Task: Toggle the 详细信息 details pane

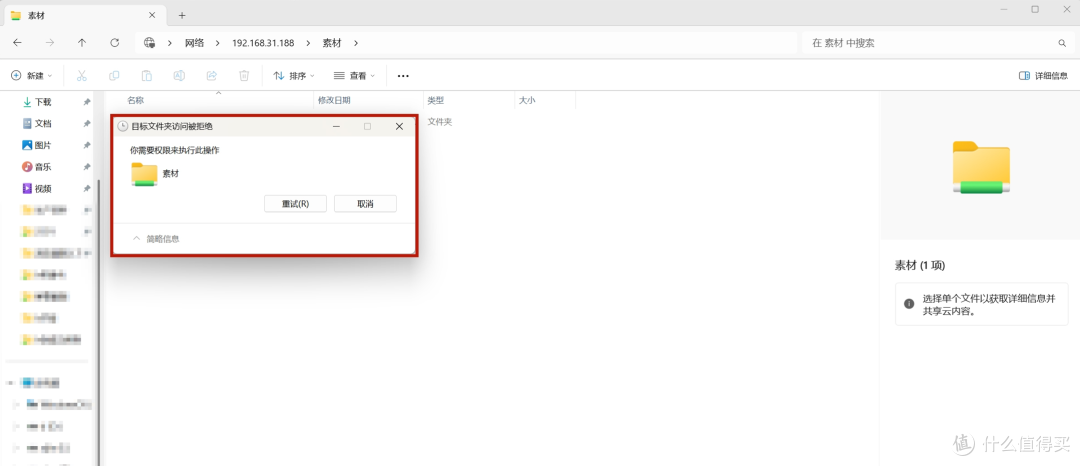Action: [x=1043, y=76]
